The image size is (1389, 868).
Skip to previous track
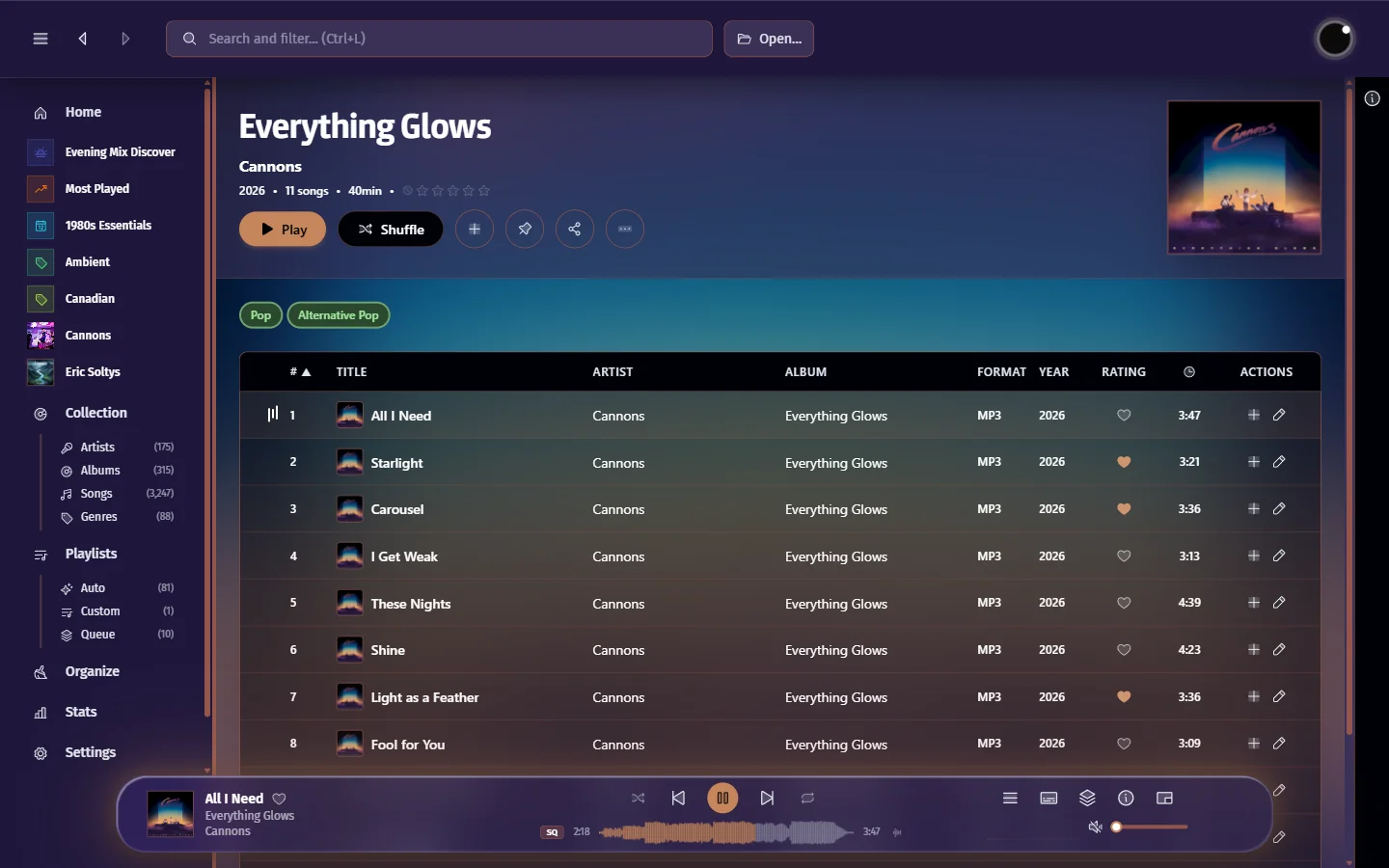click(678, 799)
